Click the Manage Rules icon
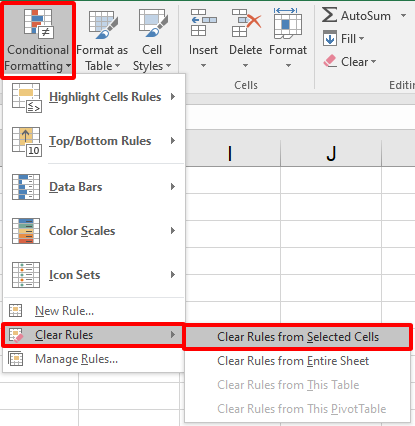This screenshot has width=415, height=426. 16,359
